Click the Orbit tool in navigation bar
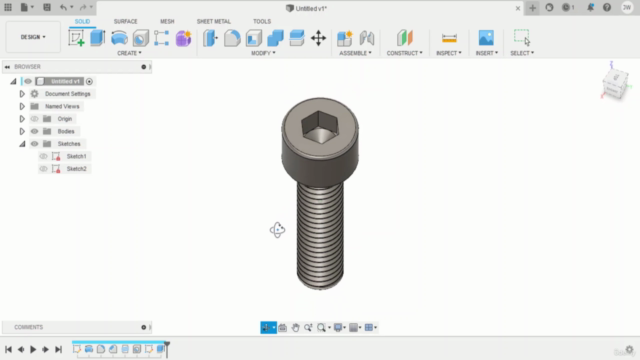This screenshot has width=640, height=360. 266,327
